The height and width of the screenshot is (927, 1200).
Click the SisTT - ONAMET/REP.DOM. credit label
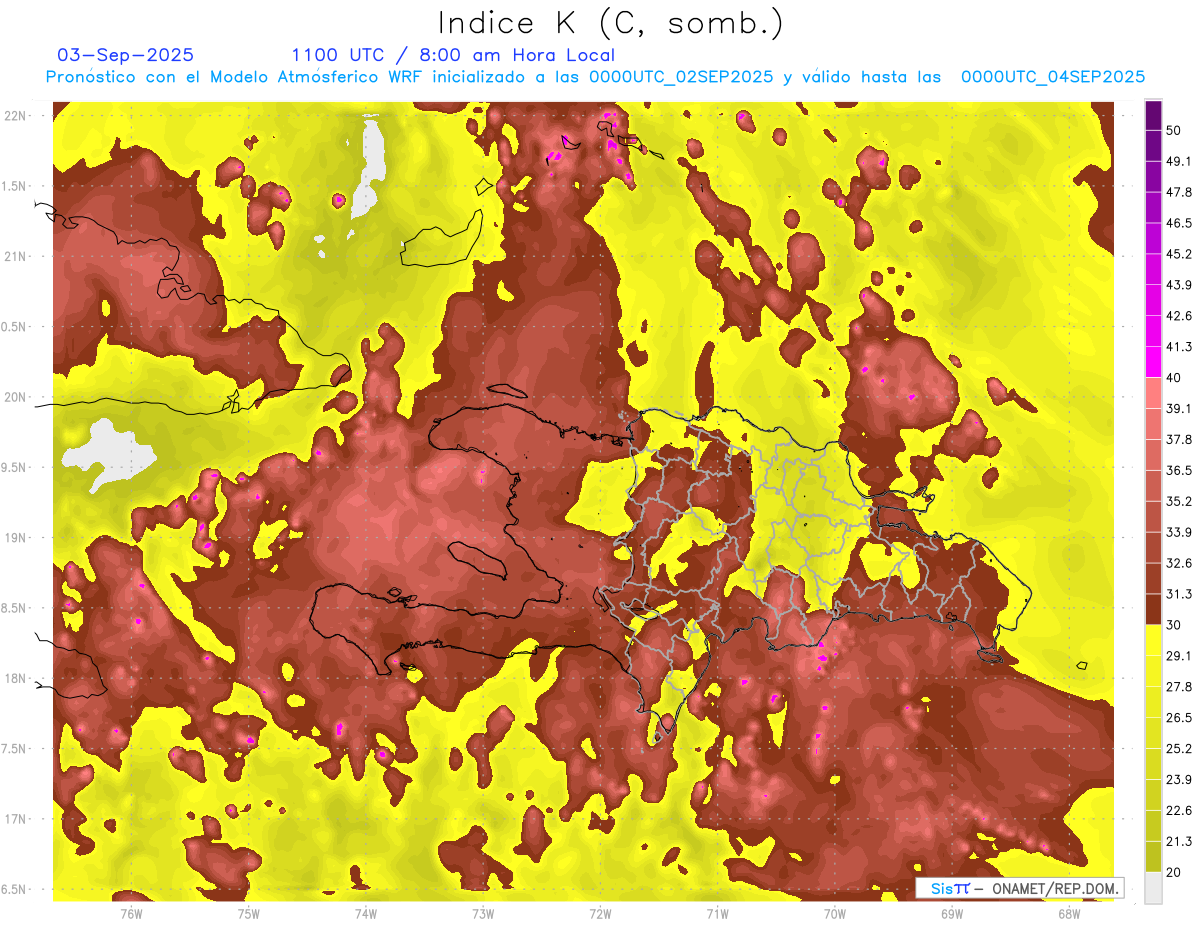click(x=1019, y=888)
